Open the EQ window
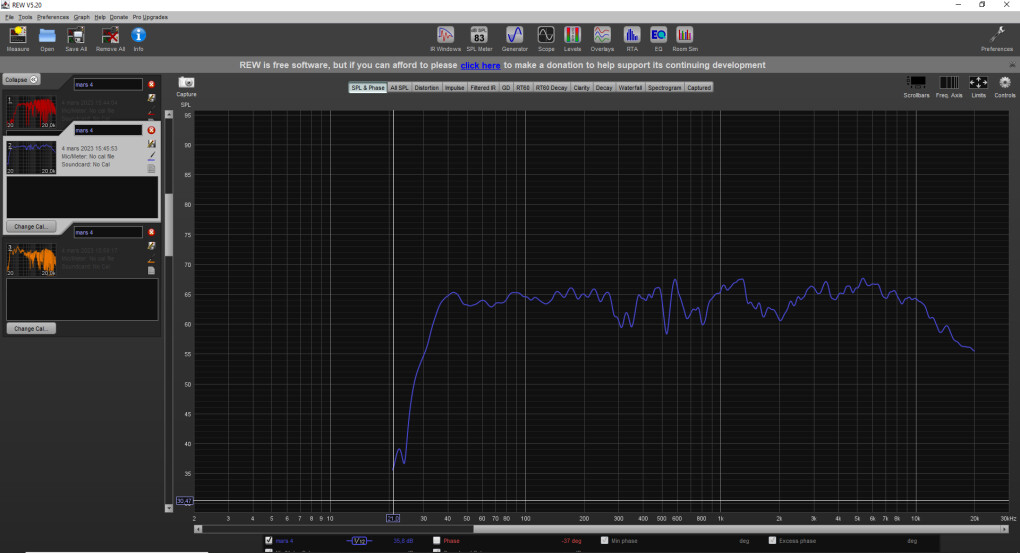This screenshot has height=553, width=1020. coord(658,39)
